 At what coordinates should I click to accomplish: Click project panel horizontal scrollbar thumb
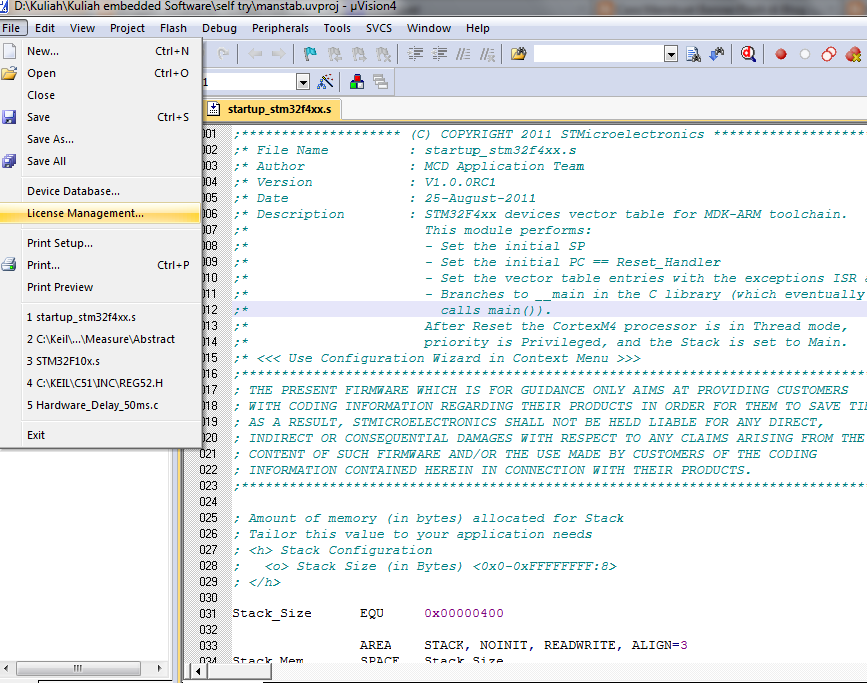78,668
